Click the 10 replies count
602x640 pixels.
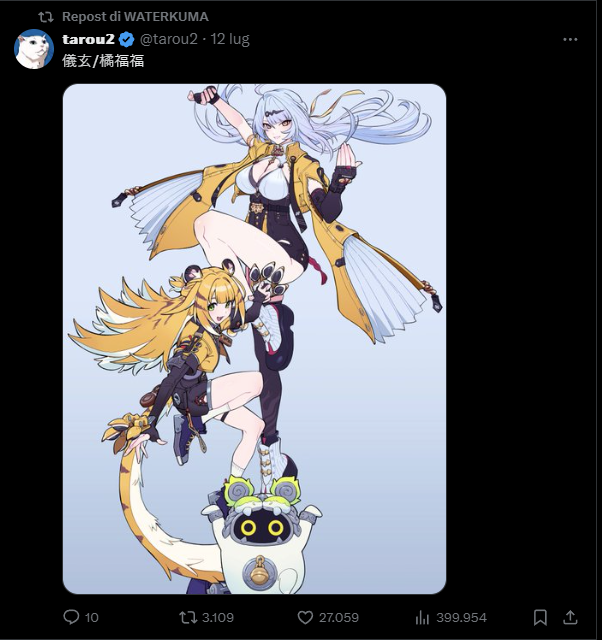92,618
